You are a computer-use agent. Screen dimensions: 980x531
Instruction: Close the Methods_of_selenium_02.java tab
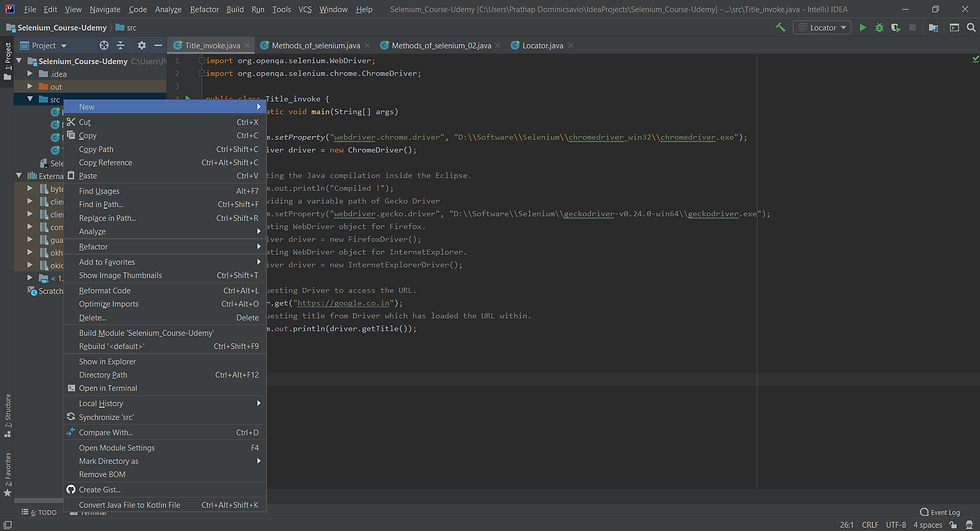(x=498, y=46)
